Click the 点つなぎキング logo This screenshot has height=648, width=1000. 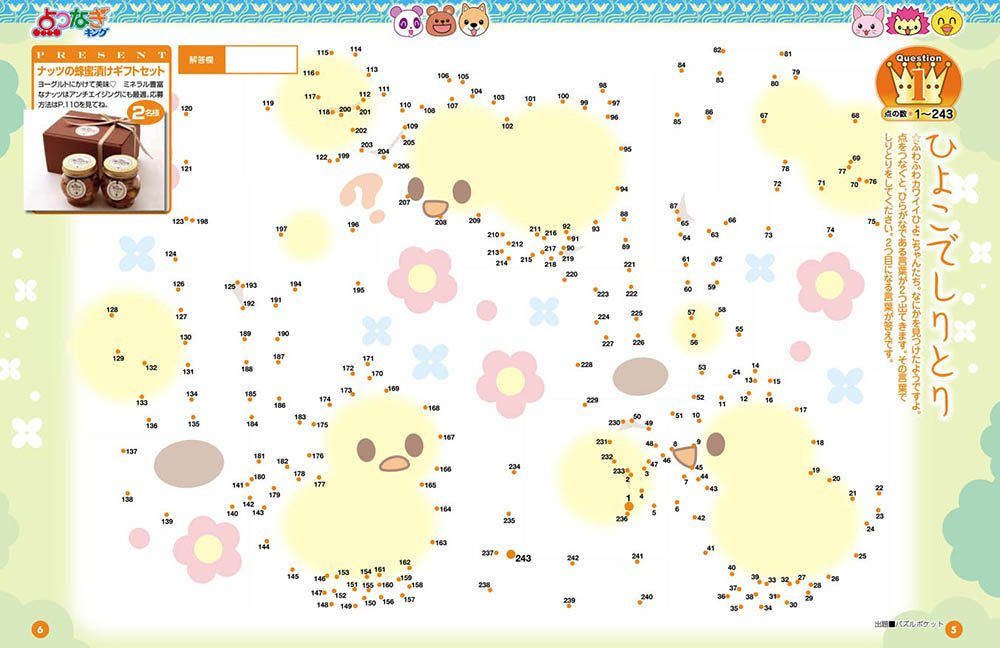click(x=71, y=23)
